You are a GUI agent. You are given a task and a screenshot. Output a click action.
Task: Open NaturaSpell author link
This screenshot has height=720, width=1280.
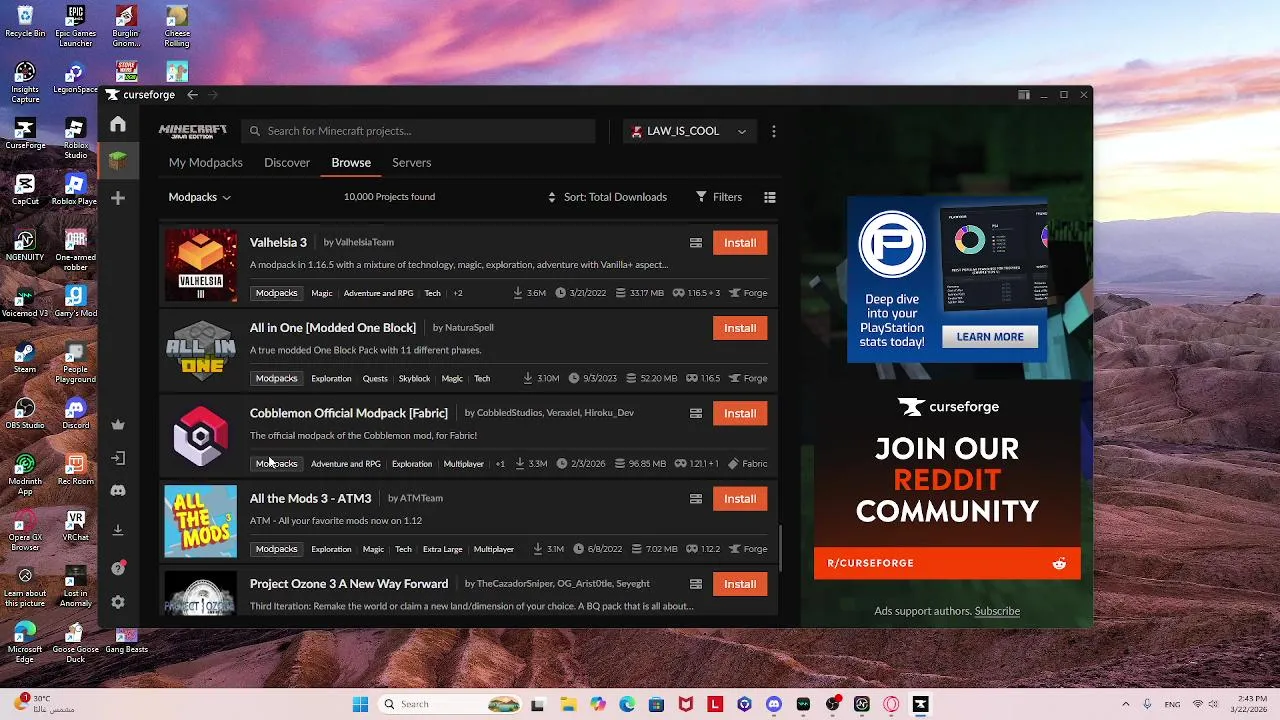coord(469,327)
